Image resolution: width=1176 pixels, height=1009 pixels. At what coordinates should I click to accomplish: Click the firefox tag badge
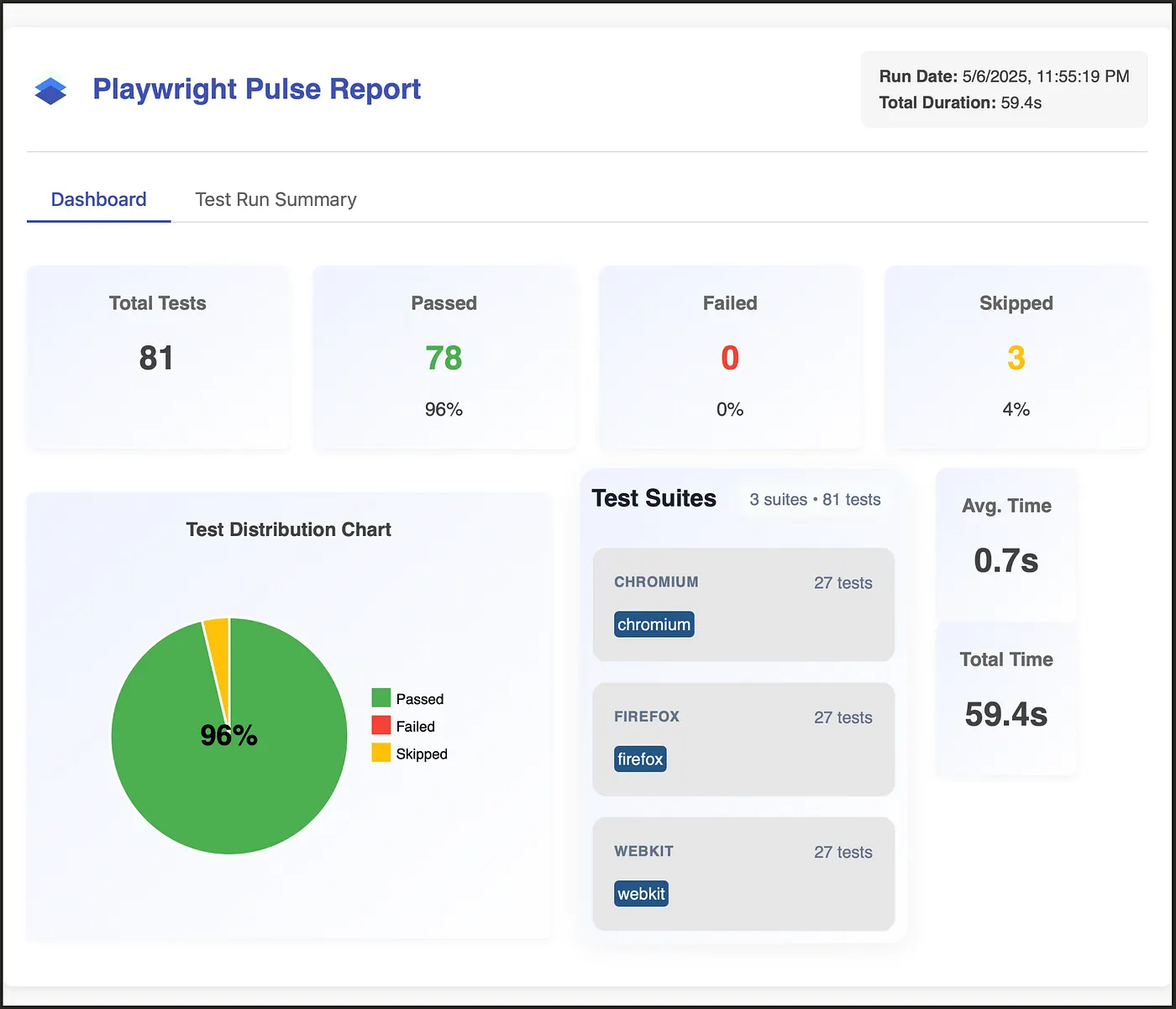pos(640,759)
